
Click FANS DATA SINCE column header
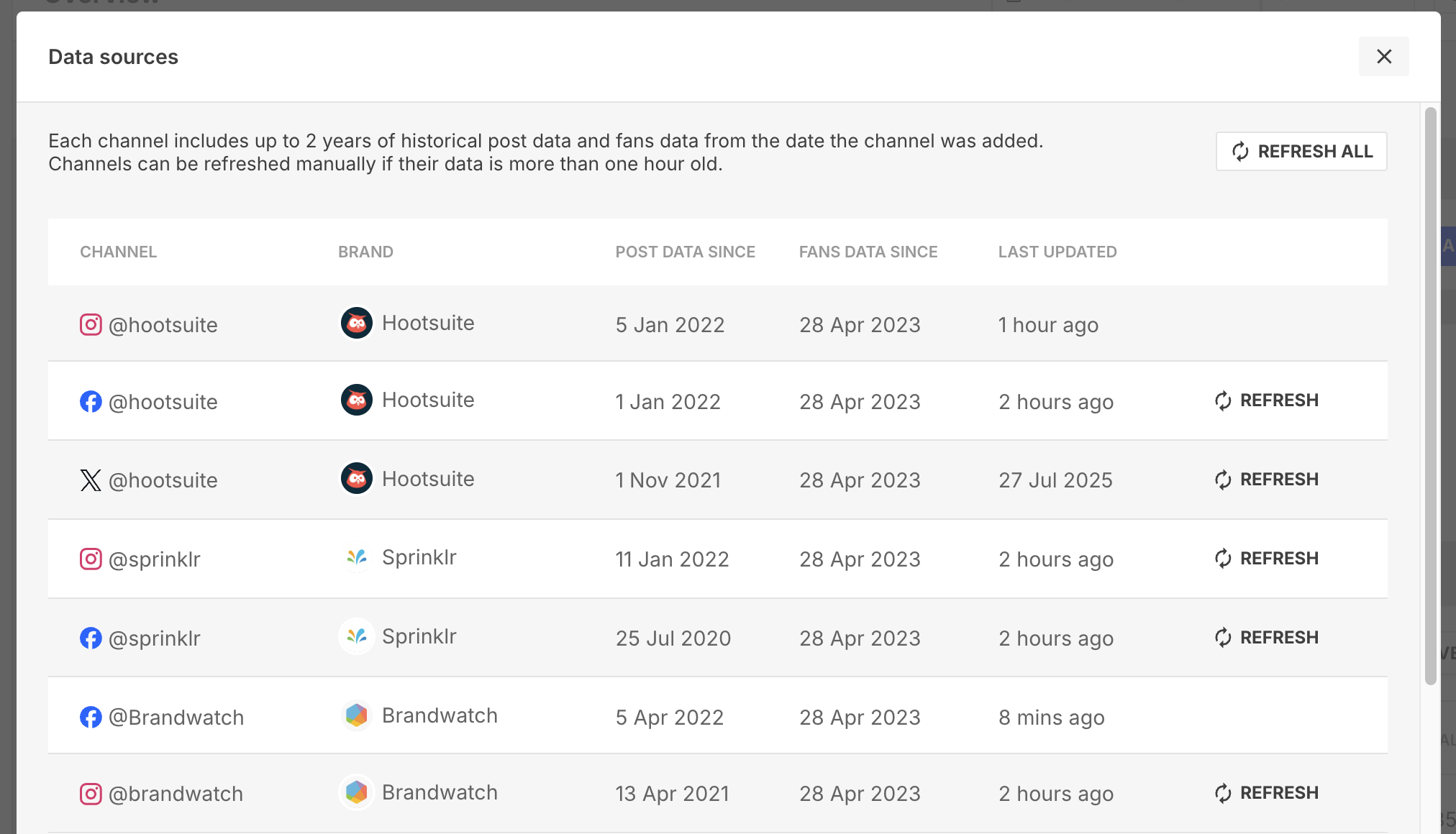pyautogui.click(x=868, y=252)
